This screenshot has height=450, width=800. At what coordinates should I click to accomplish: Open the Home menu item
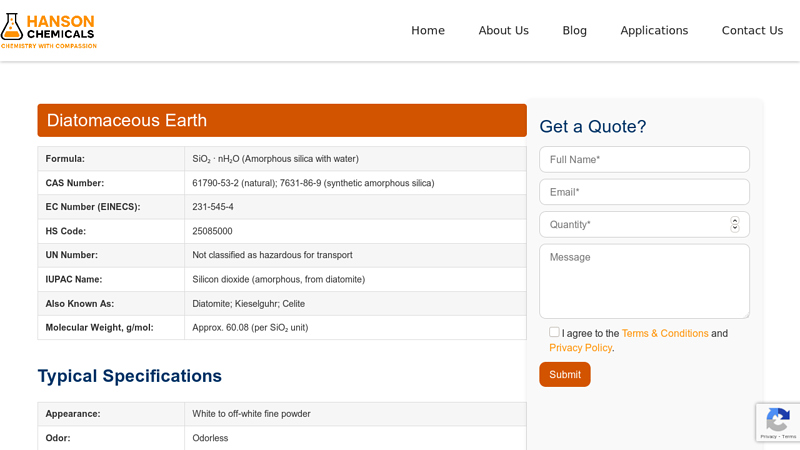[428, 30]
